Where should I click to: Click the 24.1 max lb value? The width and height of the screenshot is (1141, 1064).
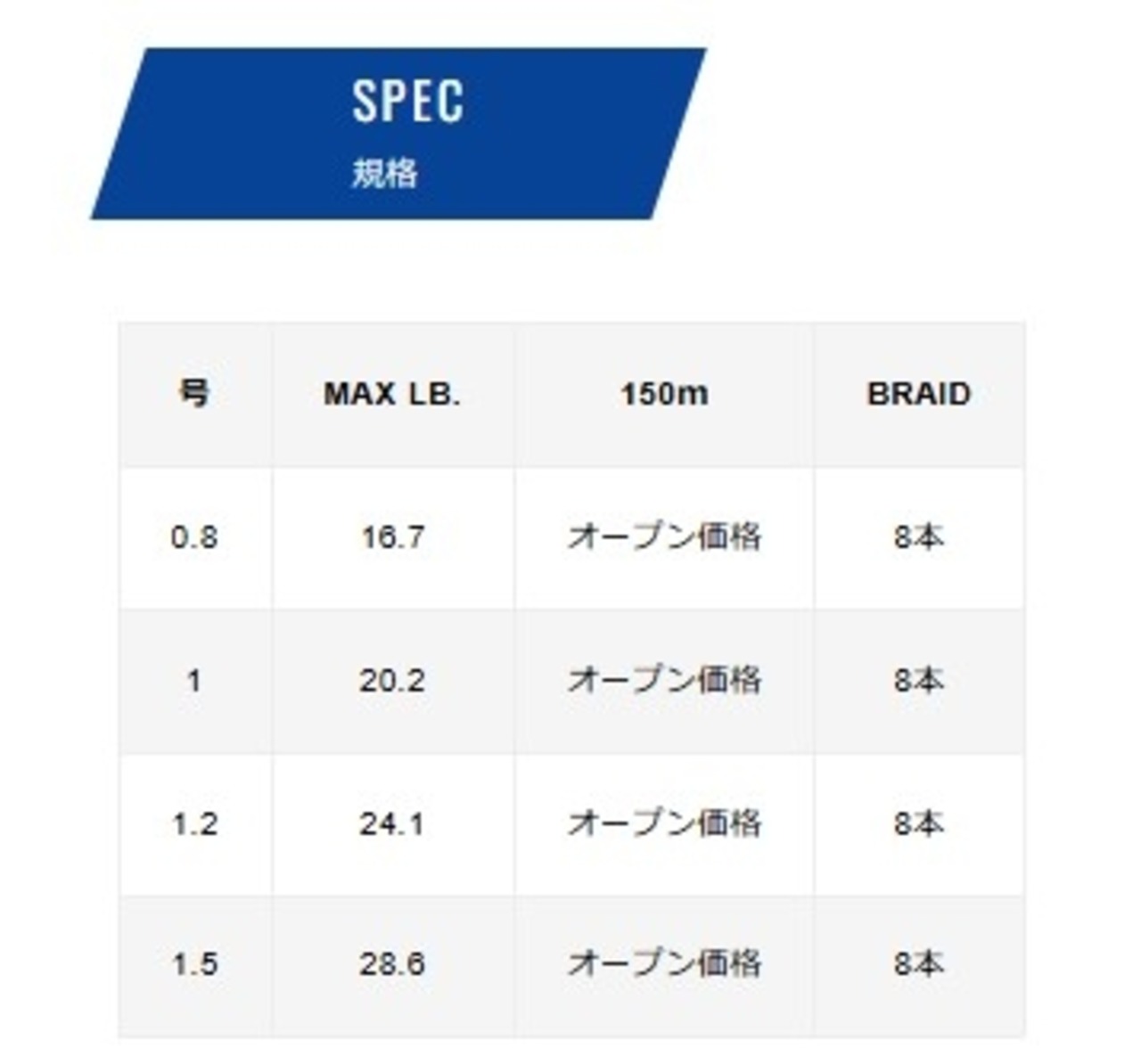click(x=392, y=824)
